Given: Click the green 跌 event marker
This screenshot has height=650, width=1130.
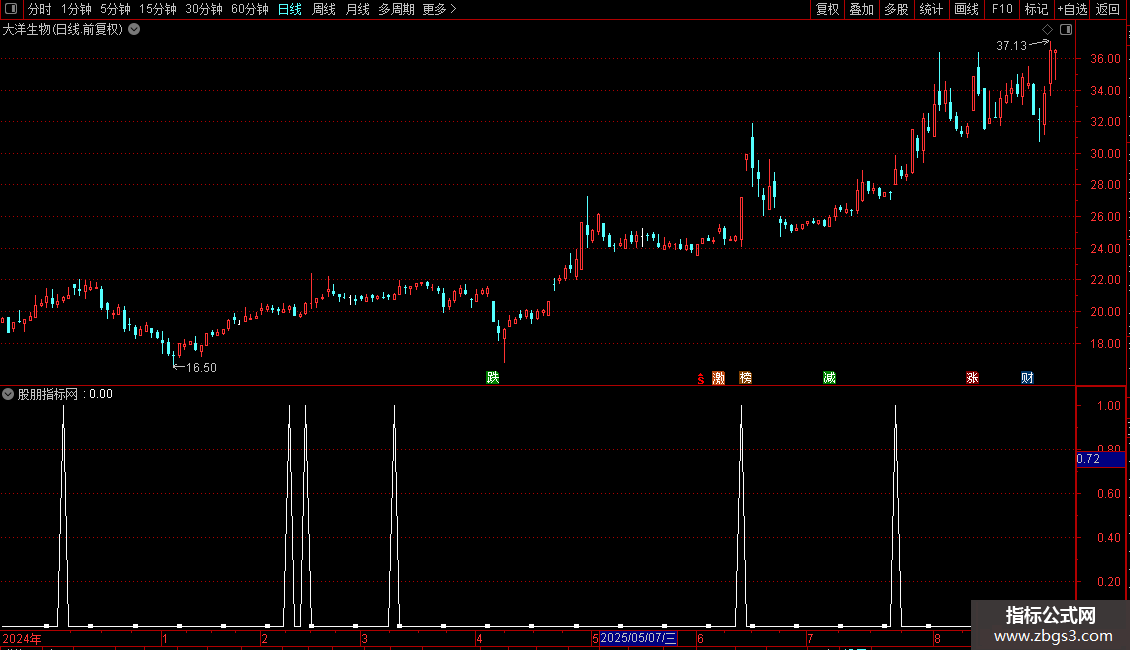Looking at the screenshot, I should coord(493,377).
